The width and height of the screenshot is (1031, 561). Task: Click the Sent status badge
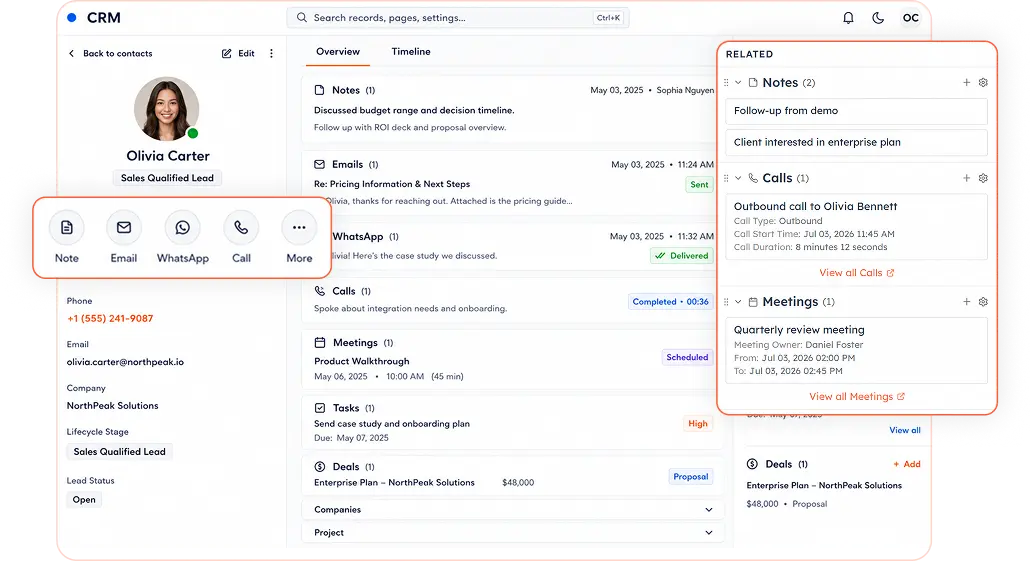(x=699, y=185)
